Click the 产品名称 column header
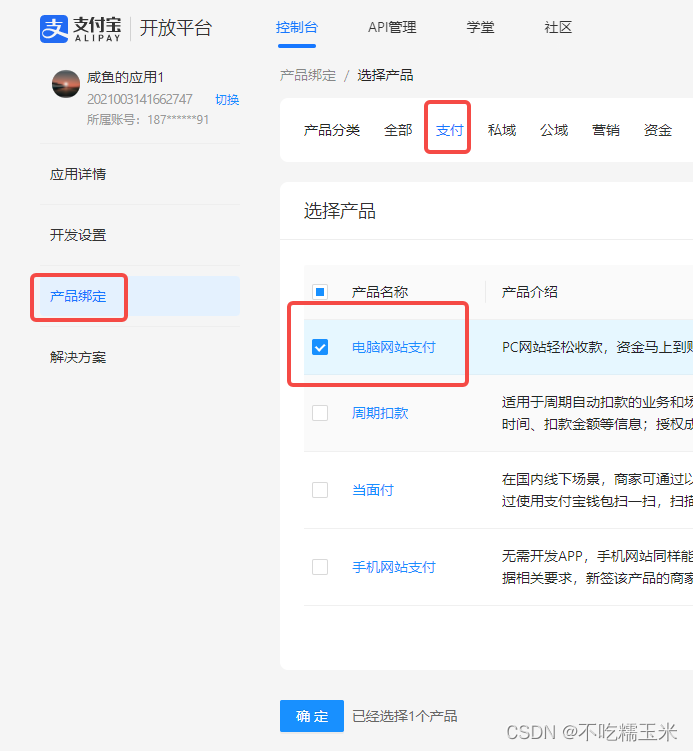Image resolution: width=693 pixels, height=751 pixels. (380, 292)
